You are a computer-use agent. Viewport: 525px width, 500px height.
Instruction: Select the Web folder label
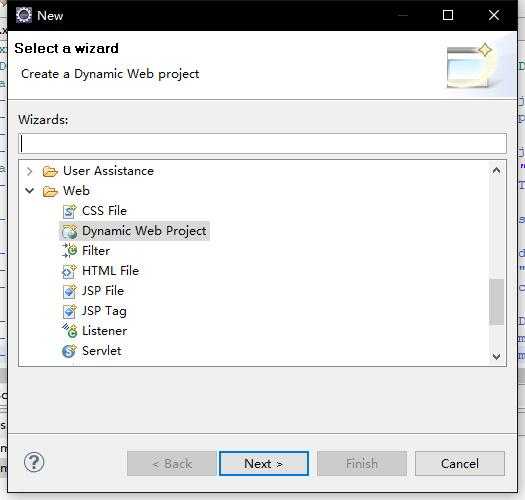point(76,191)
